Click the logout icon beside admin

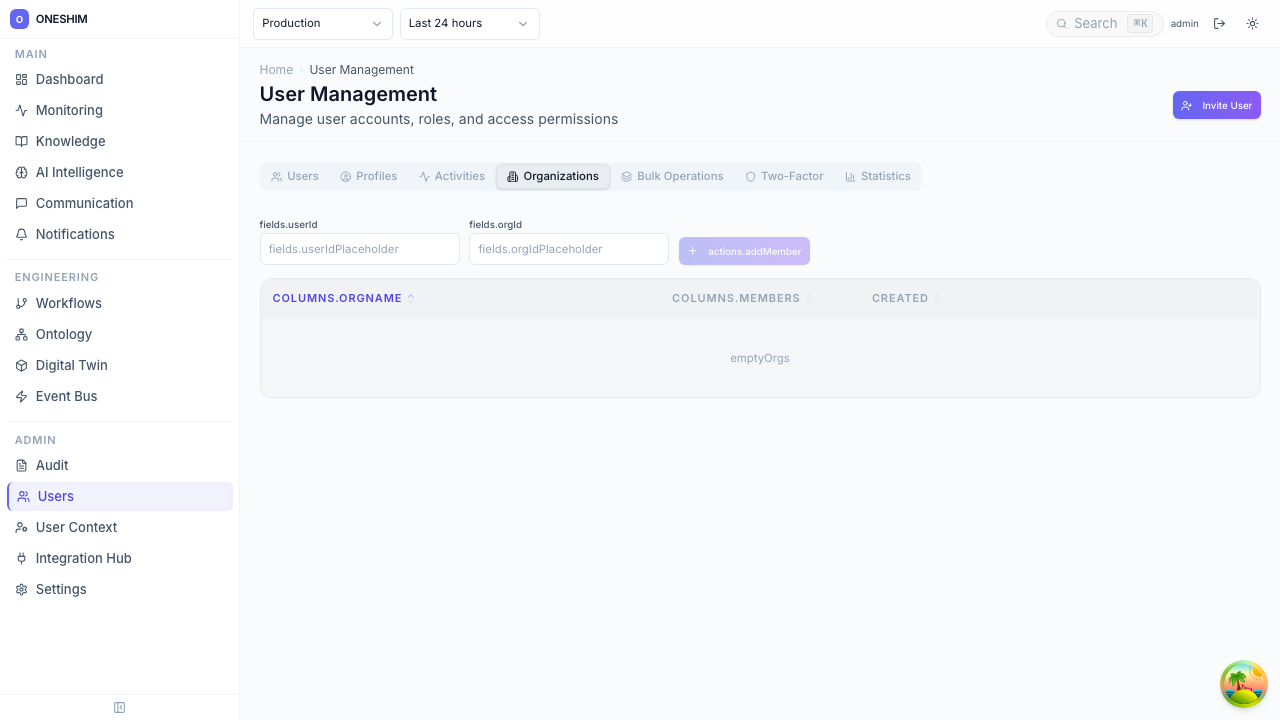1219,23
